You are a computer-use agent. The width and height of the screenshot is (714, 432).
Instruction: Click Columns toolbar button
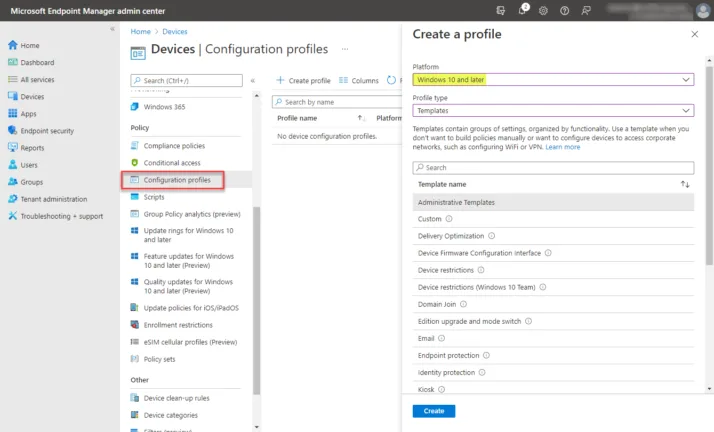tap(359, 80)
